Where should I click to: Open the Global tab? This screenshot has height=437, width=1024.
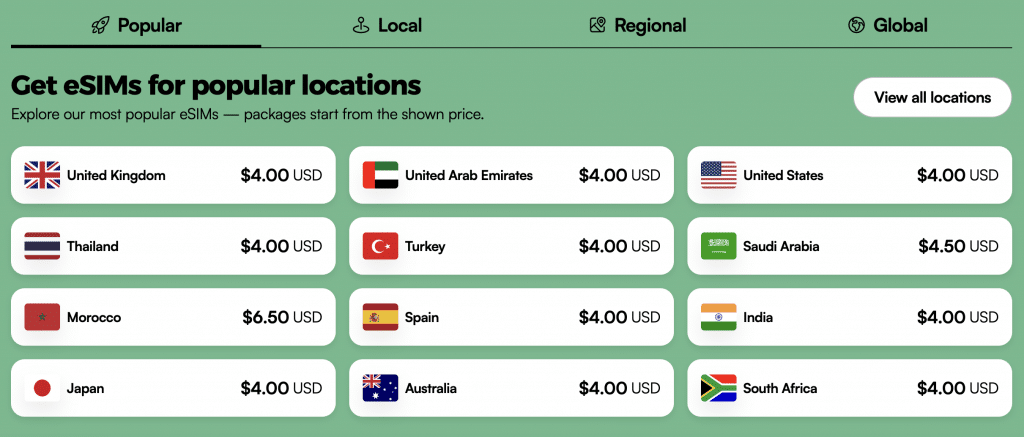[887, 25]
